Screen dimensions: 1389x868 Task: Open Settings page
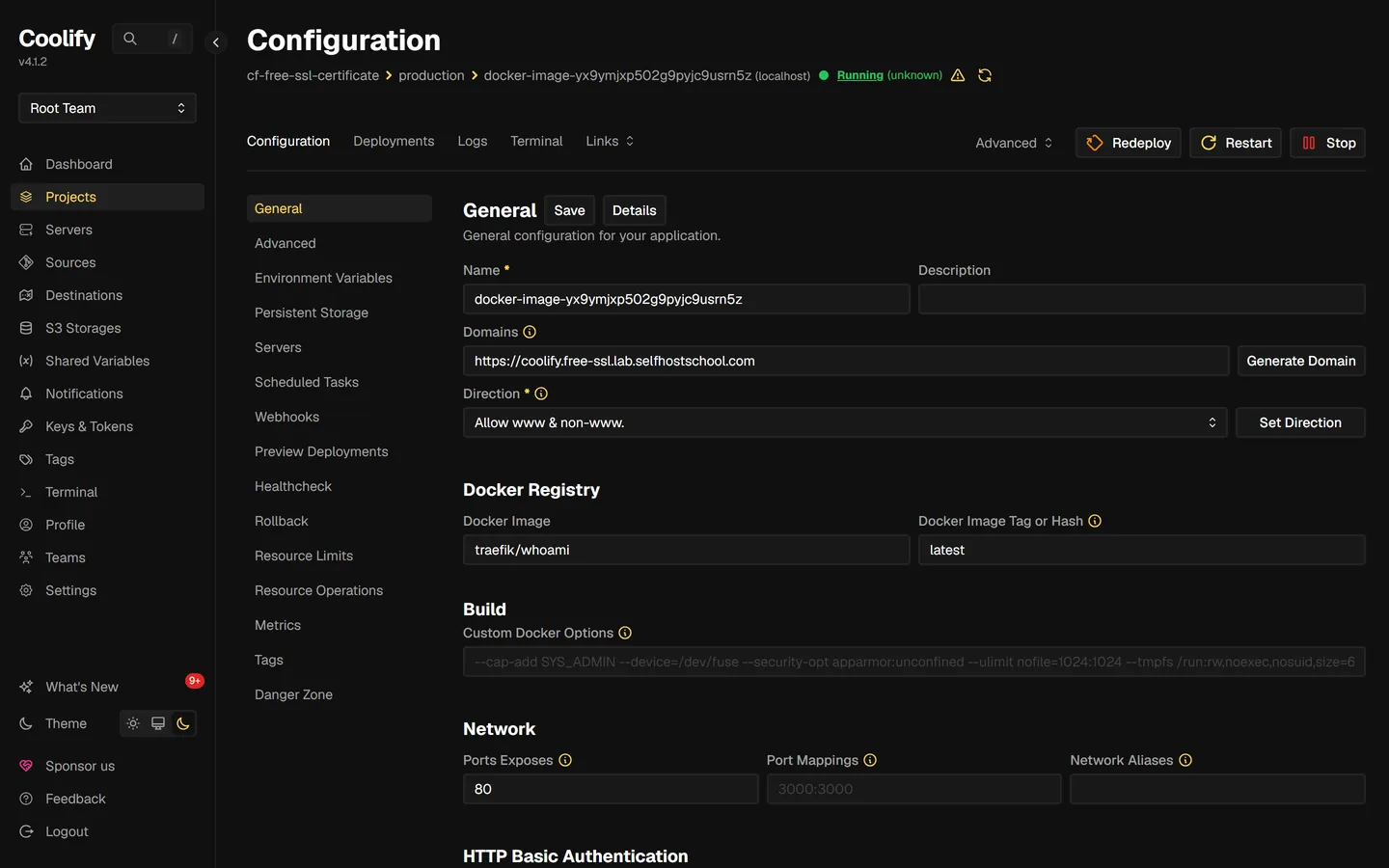(107, 590)
